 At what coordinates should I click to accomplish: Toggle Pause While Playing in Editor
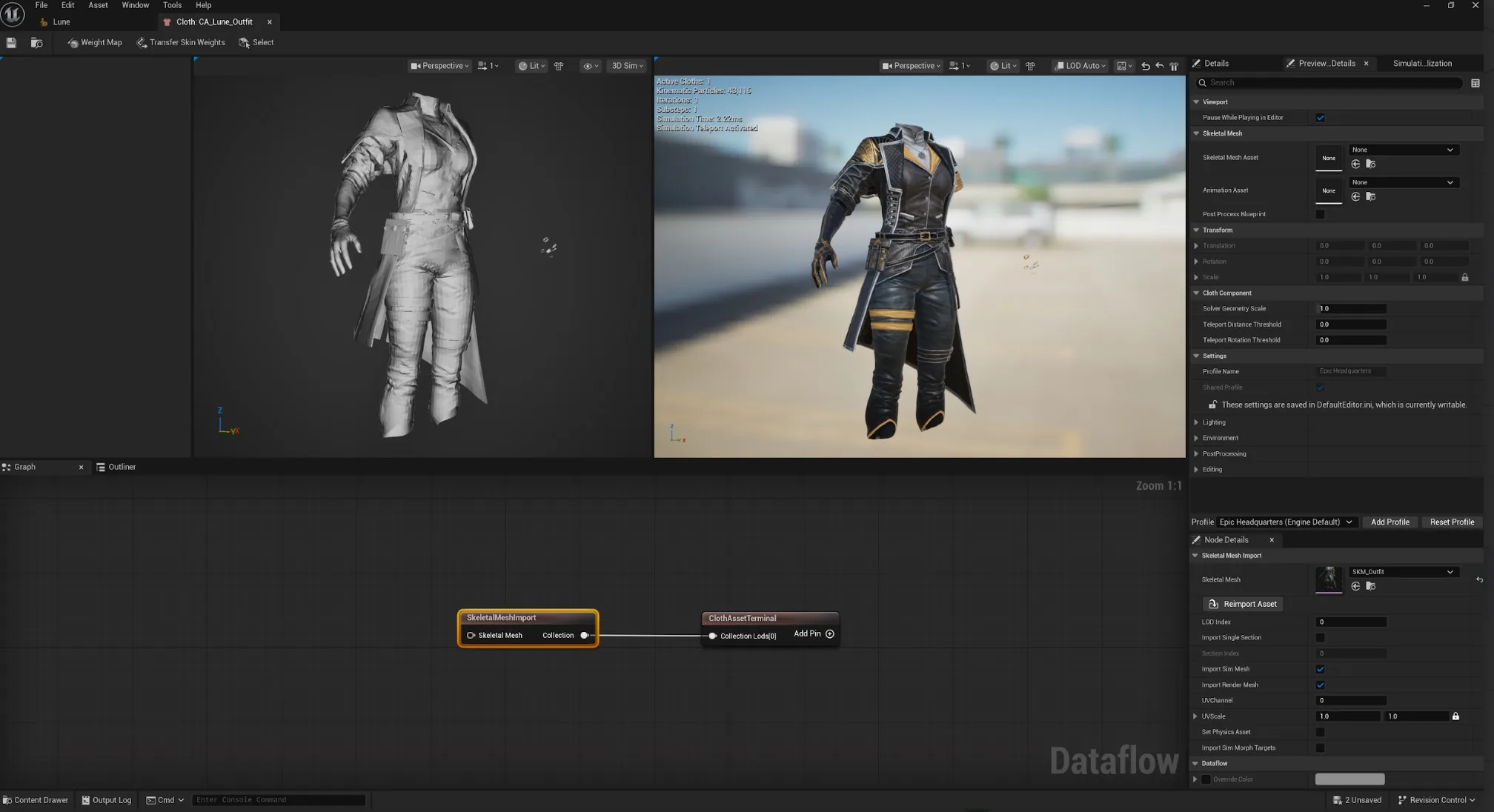pyautogui.click(x=1320, y=118)
